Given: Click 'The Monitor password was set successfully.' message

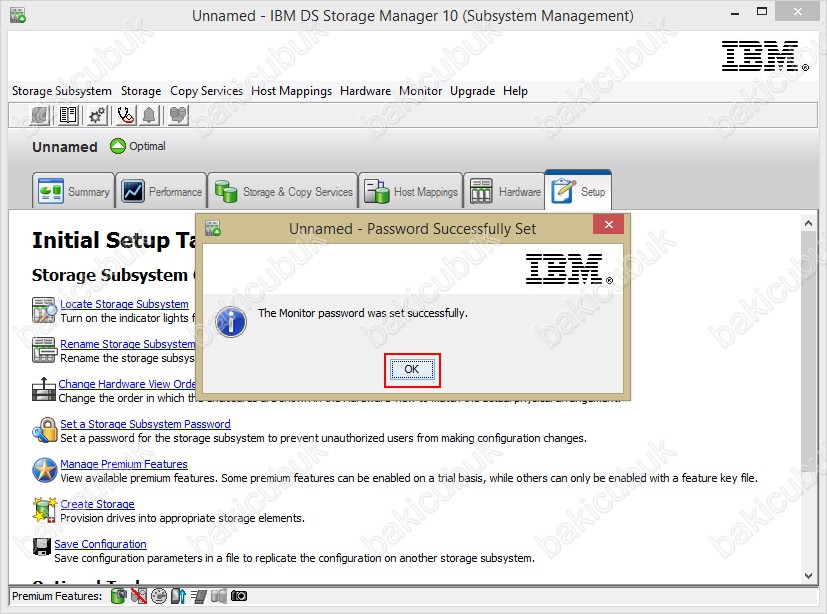Looking at the screenshot, I should (363, 313).
